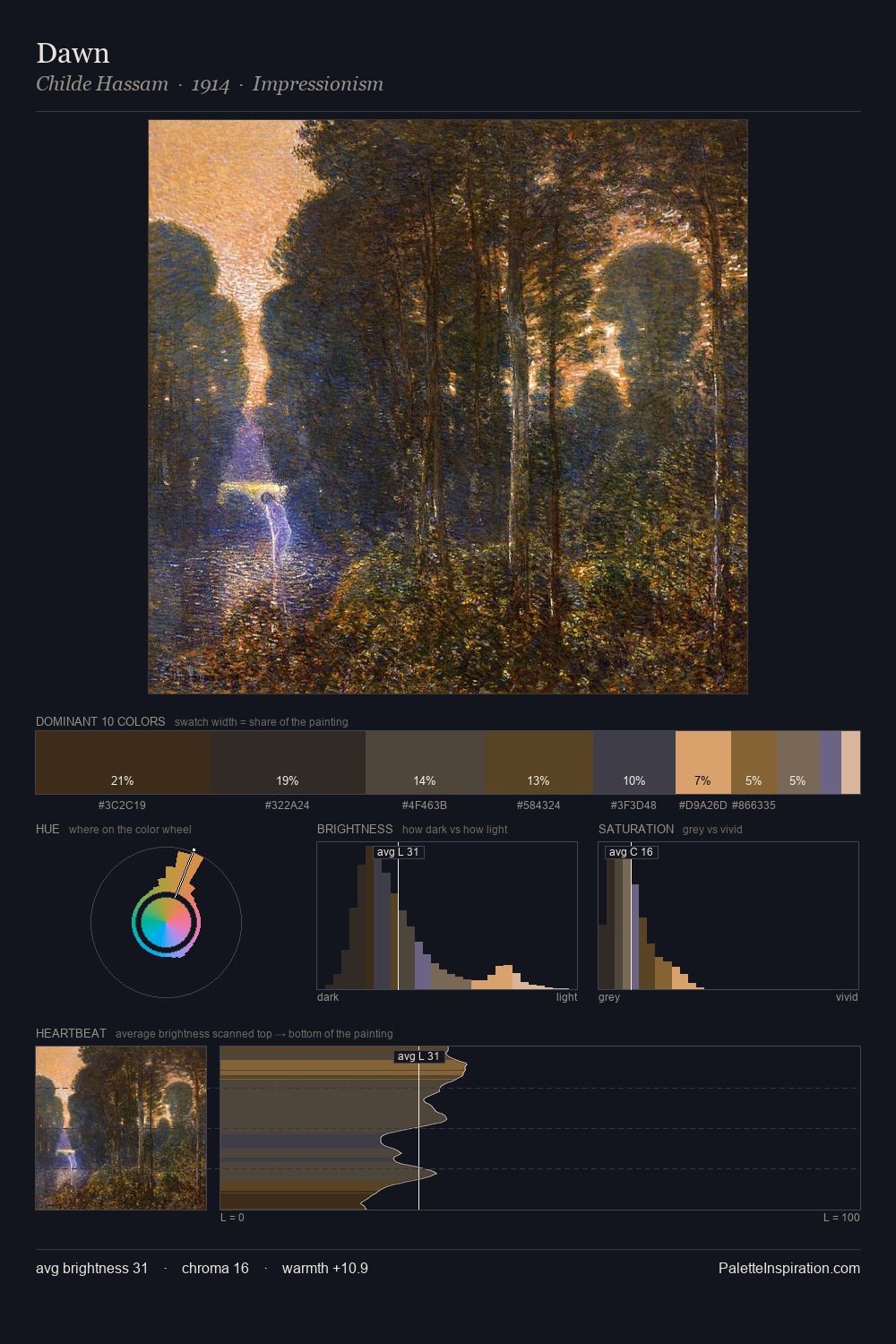This screenshot has width=896, height=1344.
Task: Click the 'grey' axis label
Action: [x=609, y=997]
